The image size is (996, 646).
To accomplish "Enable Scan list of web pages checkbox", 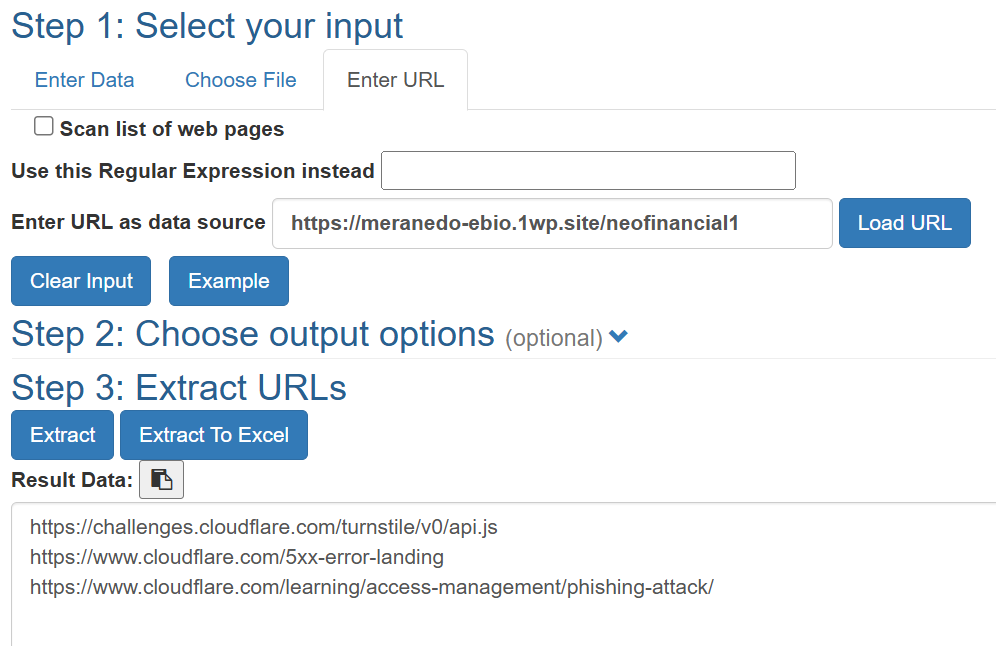I will tap(44, 127).
